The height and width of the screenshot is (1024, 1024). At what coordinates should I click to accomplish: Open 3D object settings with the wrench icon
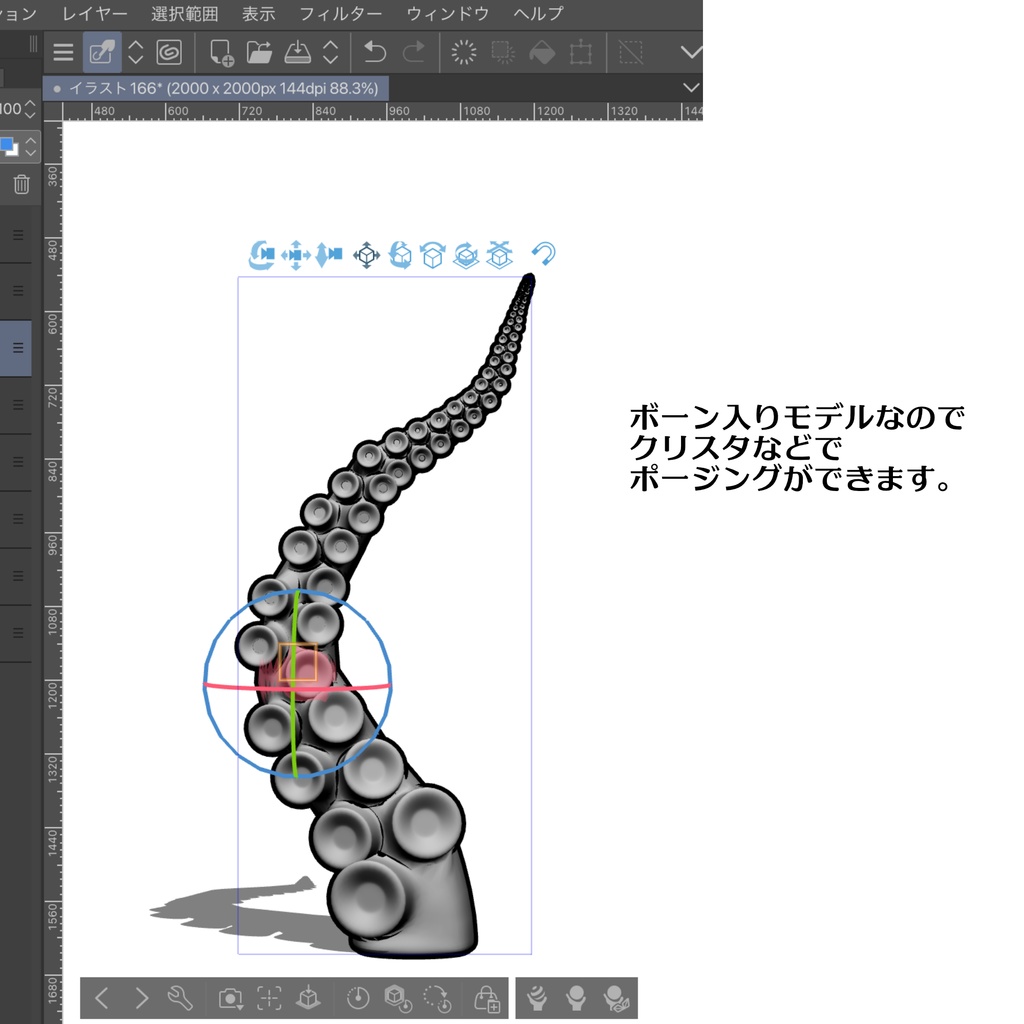tap(180, 997)
